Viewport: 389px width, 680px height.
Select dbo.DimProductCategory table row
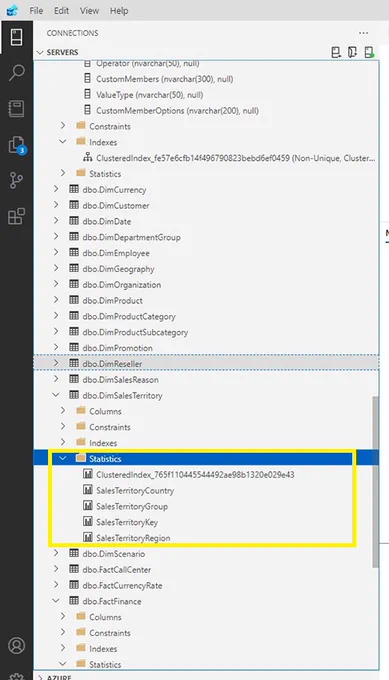pos(206,316)
